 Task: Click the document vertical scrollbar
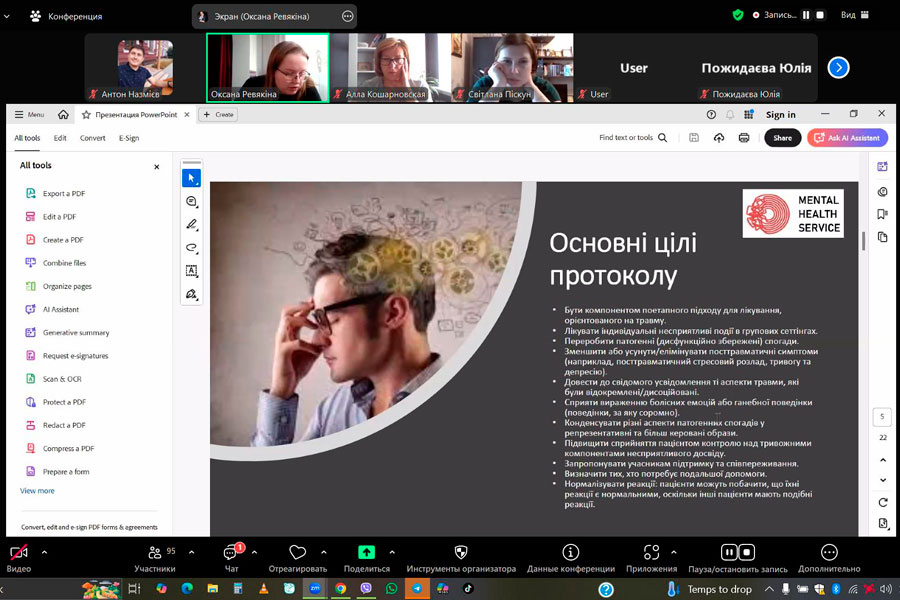click(x=863, y=241)
